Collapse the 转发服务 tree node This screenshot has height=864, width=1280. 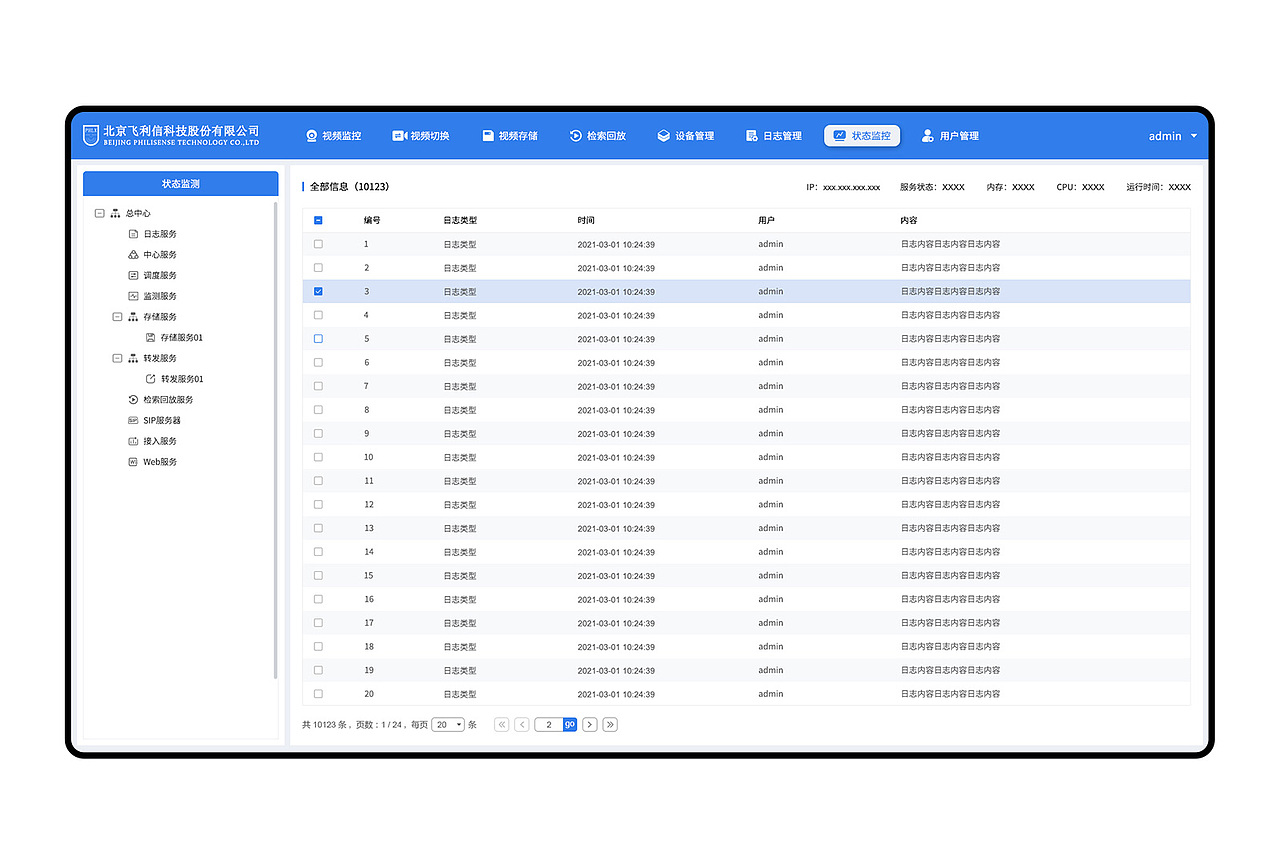[x=117, y=358]
